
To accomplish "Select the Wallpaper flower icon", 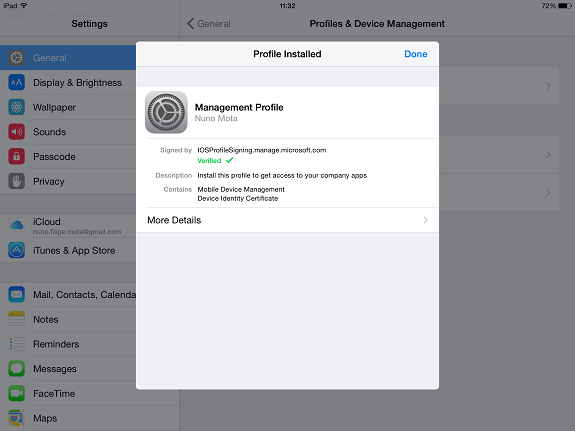I will click(x=17, y=107).
